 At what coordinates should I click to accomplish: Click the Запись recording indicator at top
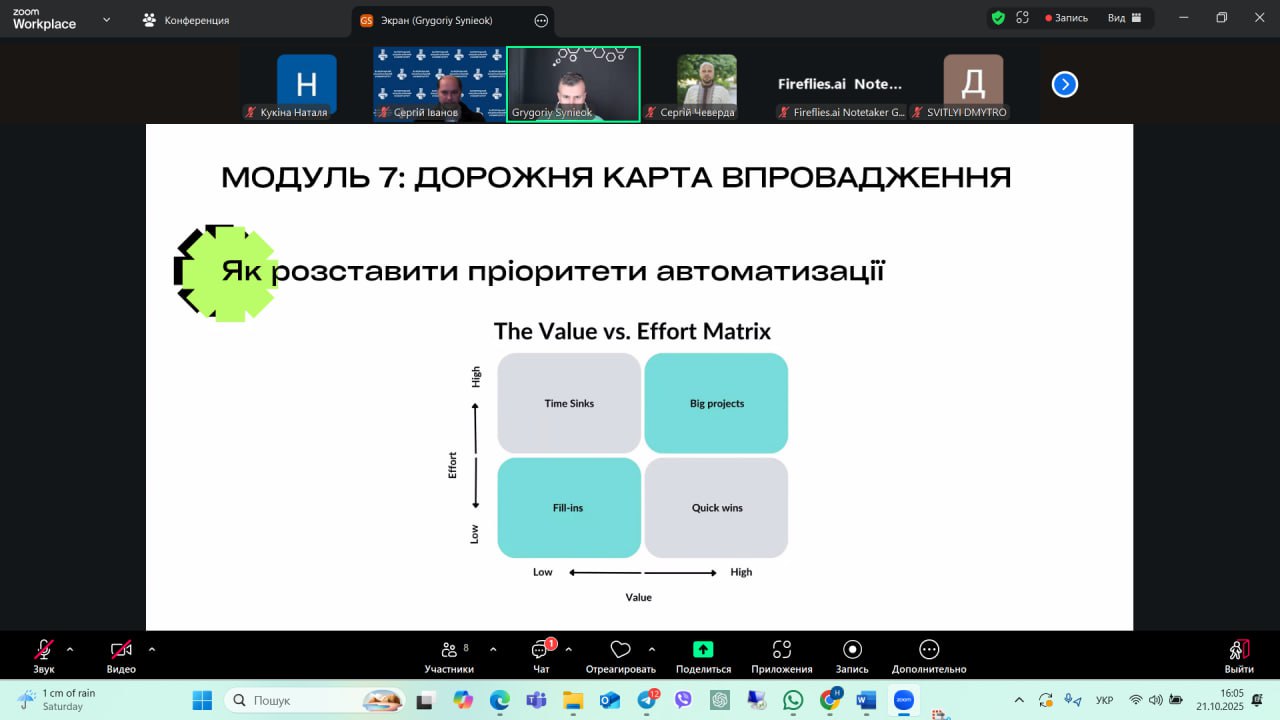coord(1066,18)
